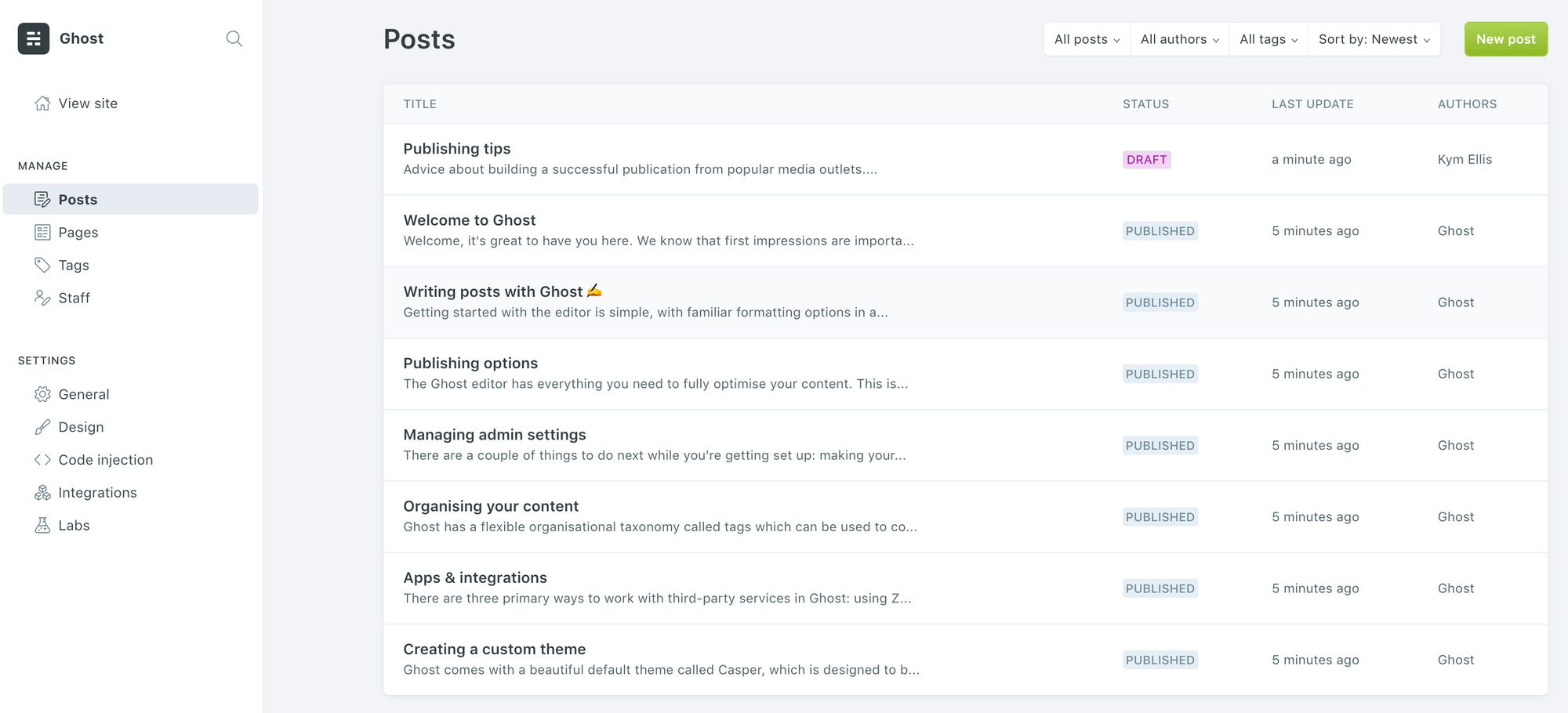Image resolution: width=1568 pixels, height=713 pixels.
Task: Click the Design brush icon
Action: 42,427
